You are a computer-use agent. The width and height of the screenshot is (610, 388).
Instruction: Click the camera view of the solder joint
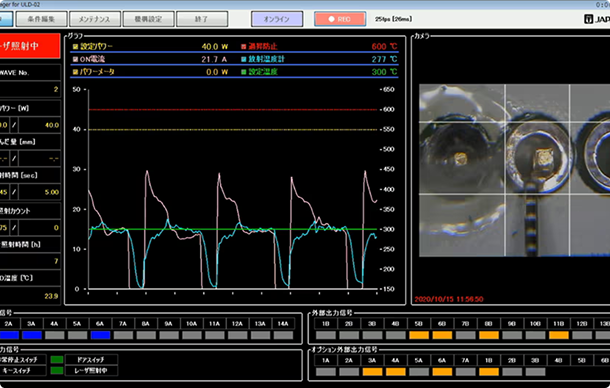pos(514,170)
